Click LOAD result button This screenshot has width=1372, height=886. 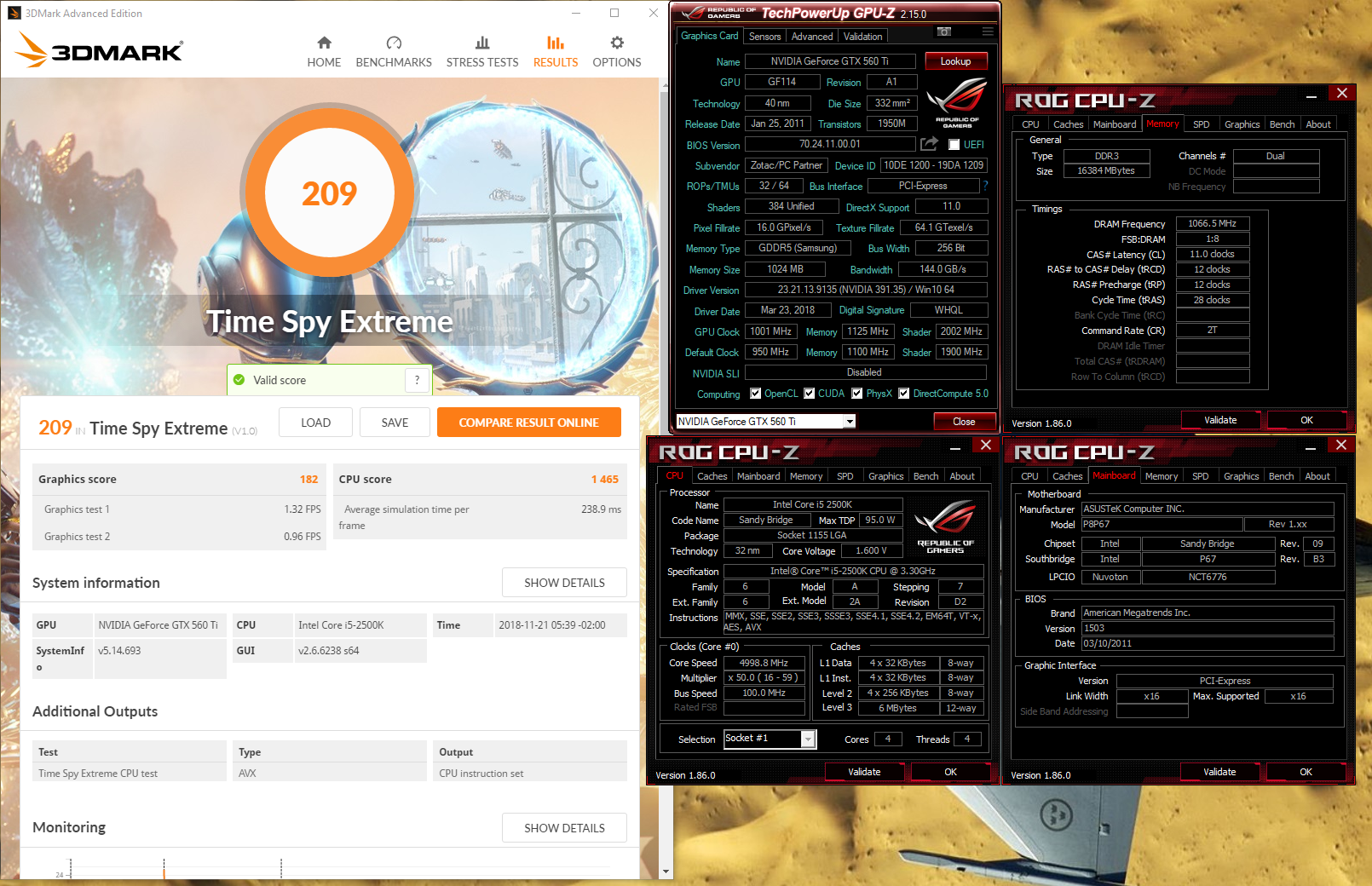[x=315, y=423]
